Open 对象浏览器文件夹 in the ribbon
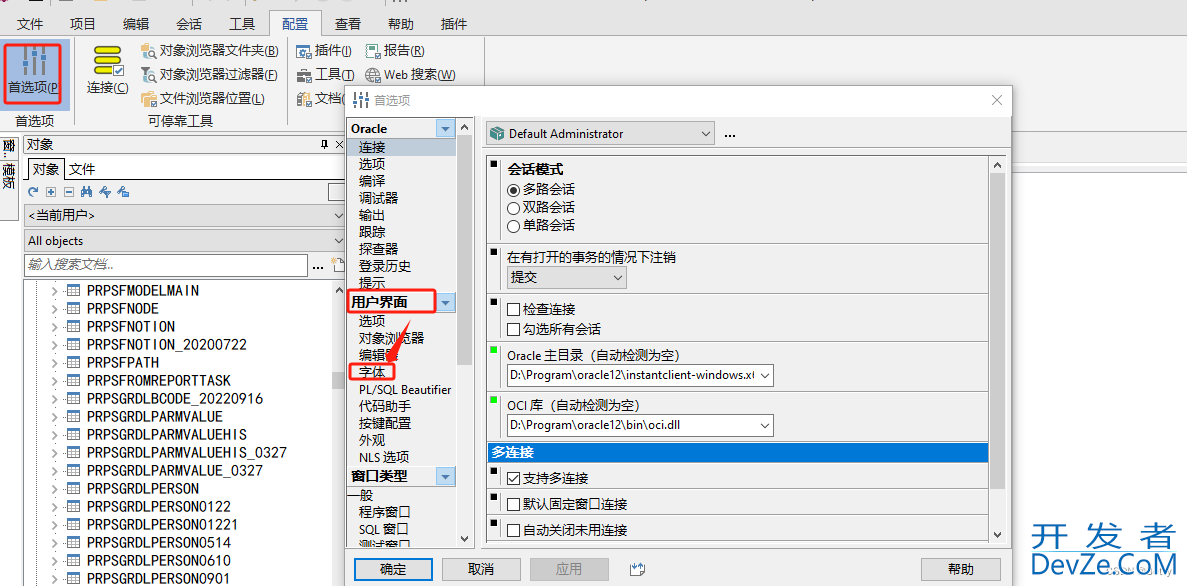The width and height of the screenshot is (1187, 586). [x=210, y=51]
